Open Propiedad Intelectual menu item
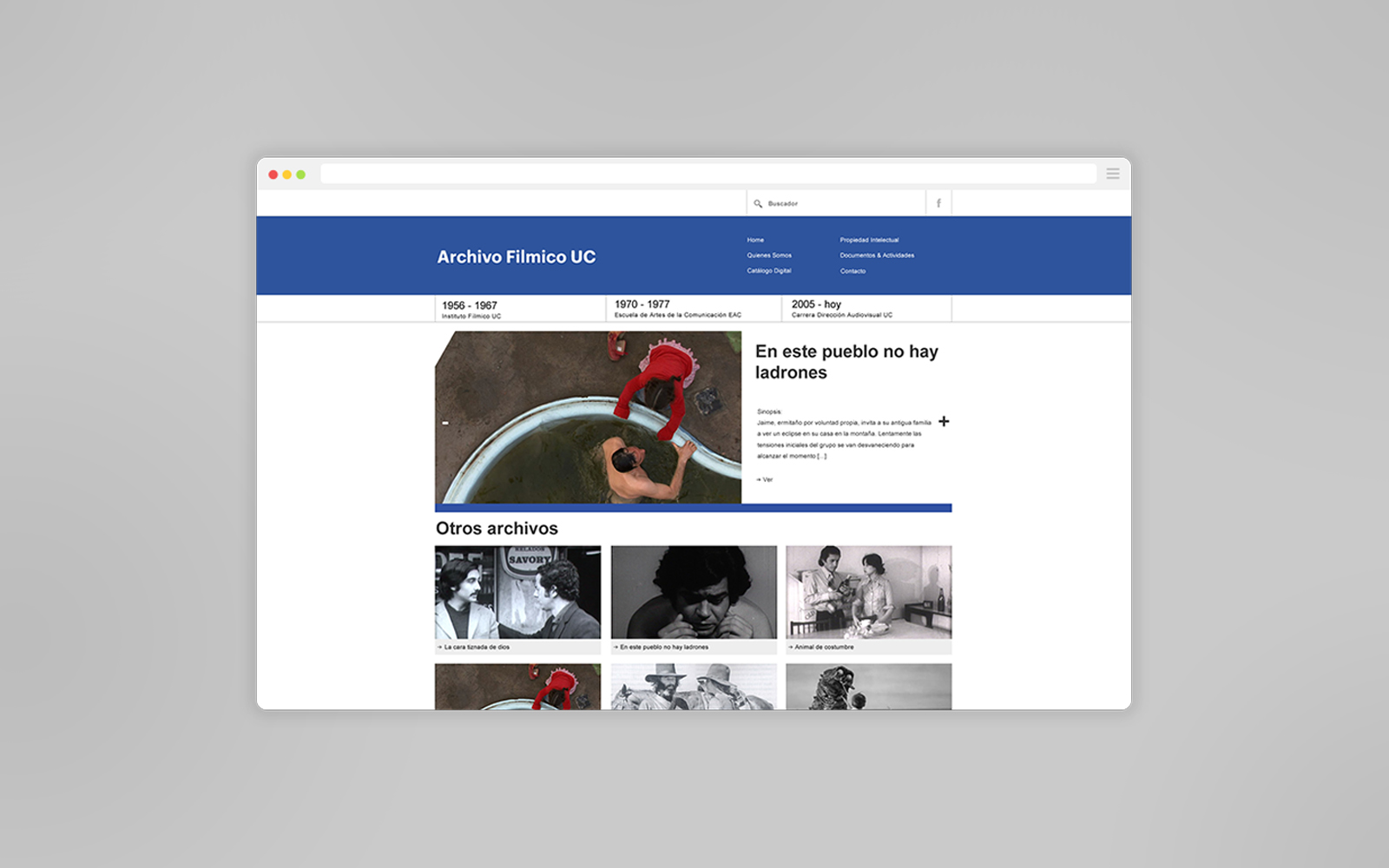Image resolution: width=1389 pixels, height=868 pixels. point(869,240)
